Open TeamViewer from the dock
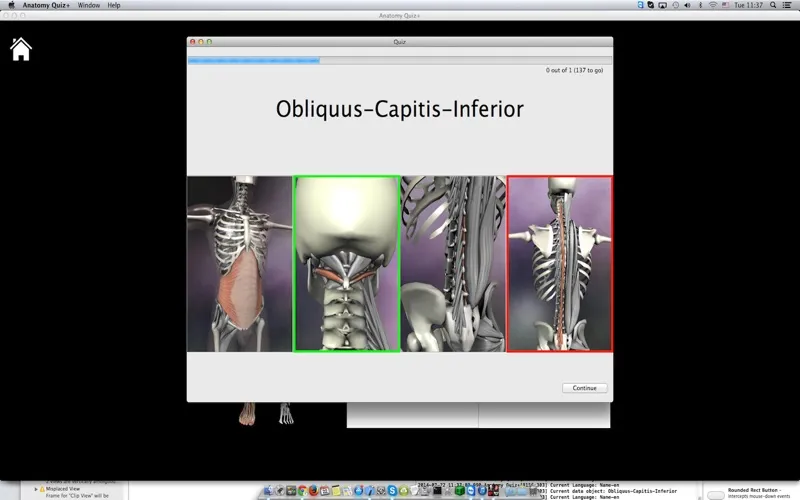Screen dimensions: 800x500 [471, 491]
